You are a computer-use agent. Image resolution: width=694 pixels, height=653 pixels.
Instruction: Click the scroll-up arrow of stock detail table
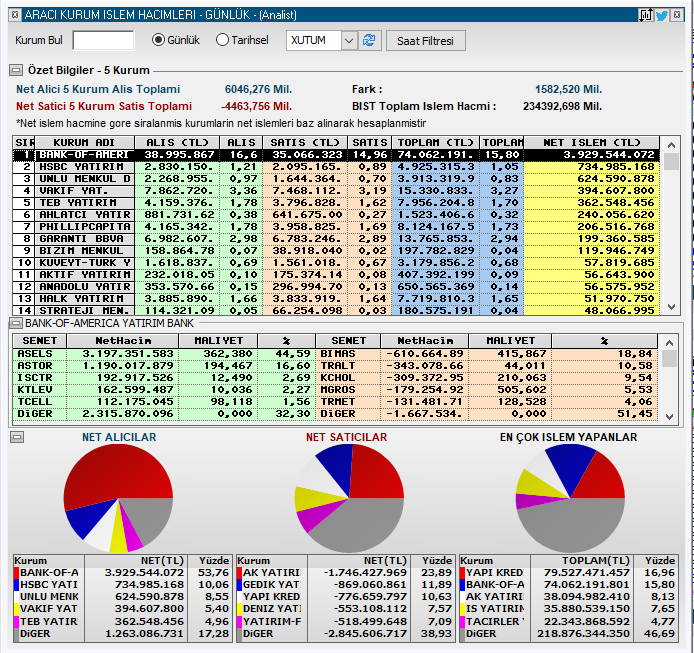[669, 343]
